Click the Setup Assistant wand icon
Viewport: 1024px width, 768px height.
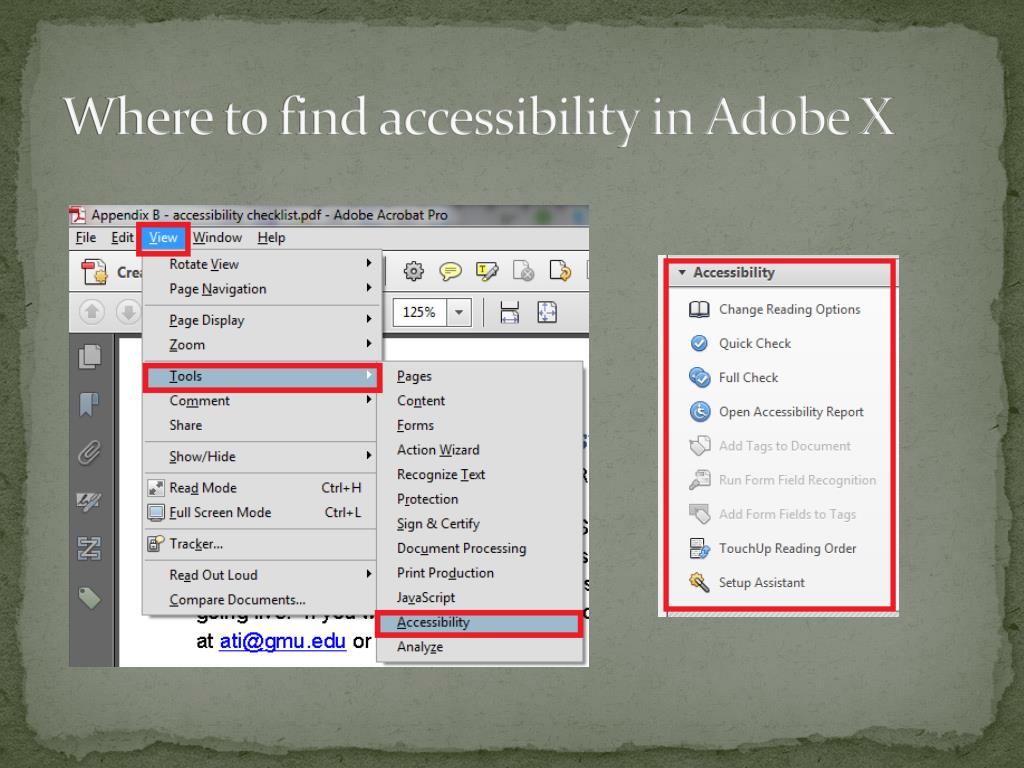(699, 582)
